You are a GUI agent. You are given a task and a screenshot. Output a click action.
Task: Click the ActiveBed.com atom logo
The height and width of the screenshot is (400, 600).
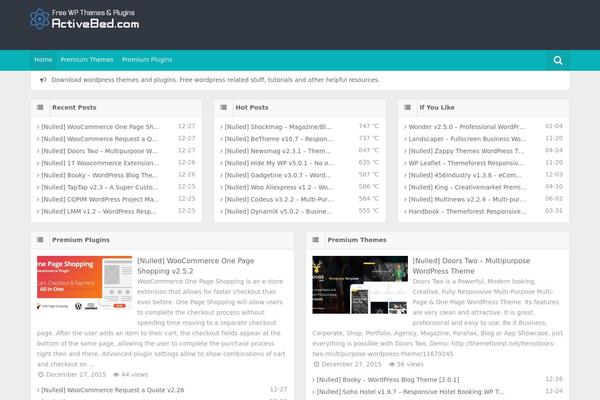[x=39, y=19]
